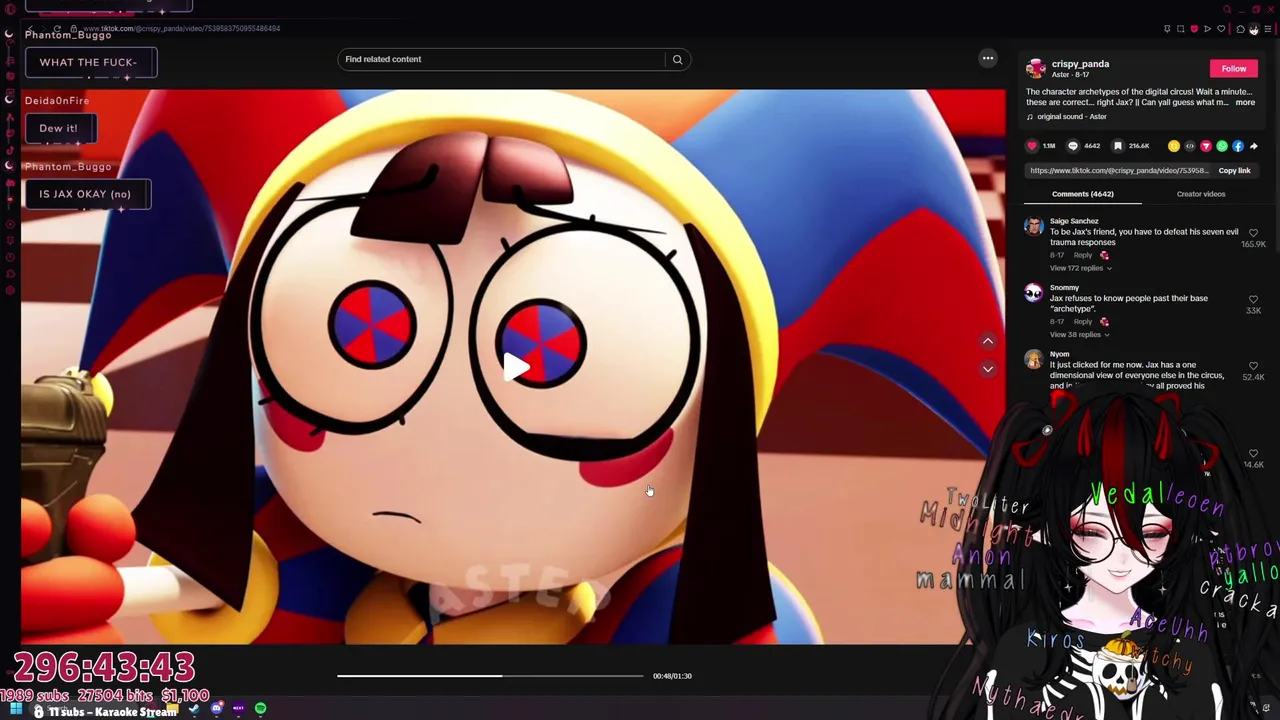Like the comment with 14.6K likes
The image size is (1280, 720).
[1253, 453]
